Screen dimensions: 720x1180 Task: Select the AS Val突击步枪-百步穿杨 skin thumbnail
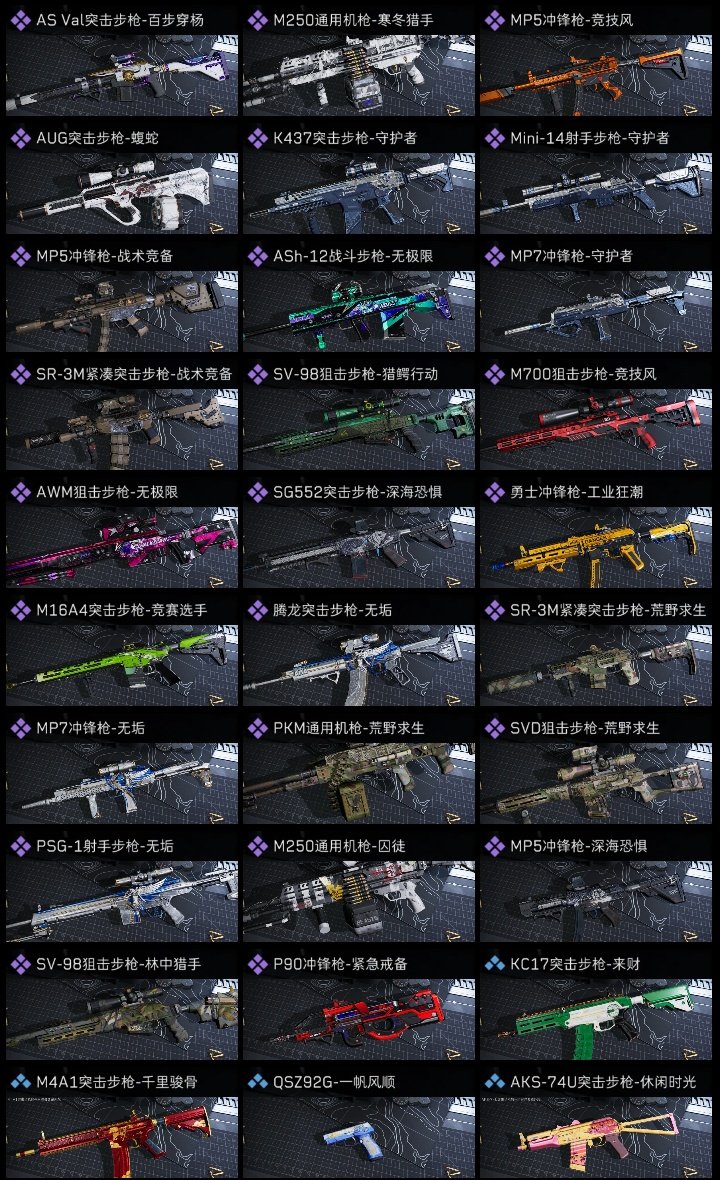click(x=122, y=75)
